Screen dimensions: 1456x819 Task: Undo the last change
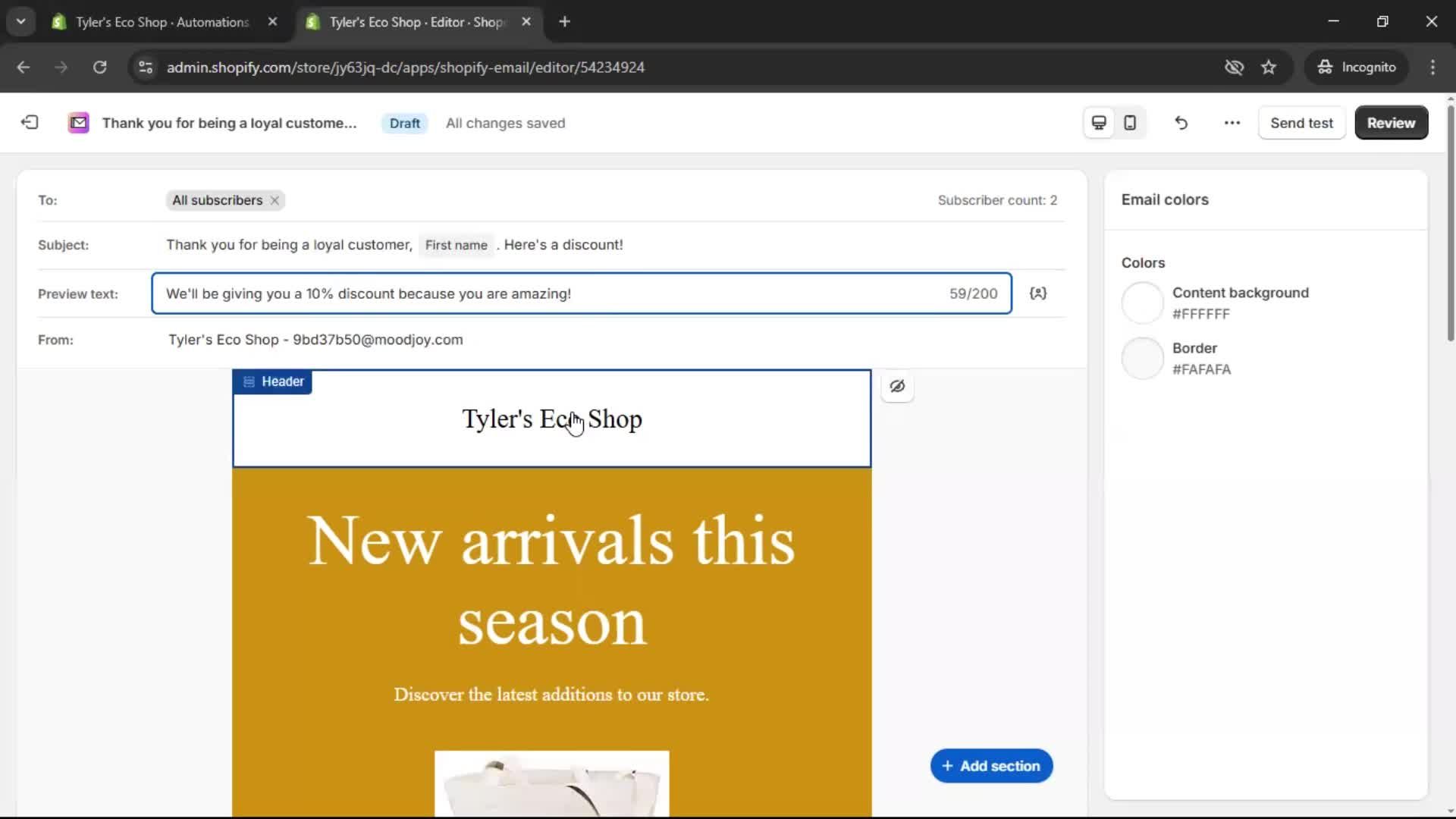pyautogui.click(x=1181, y=122)
